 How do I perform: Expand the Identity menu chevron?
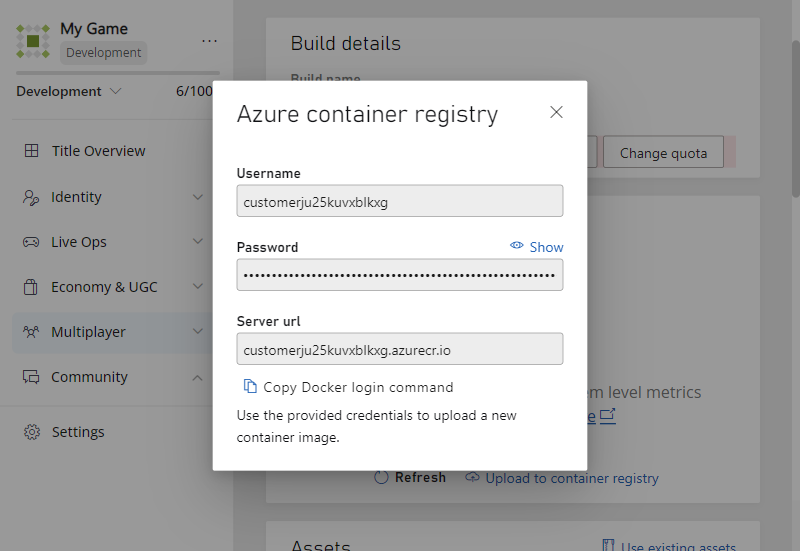(197, 197)
